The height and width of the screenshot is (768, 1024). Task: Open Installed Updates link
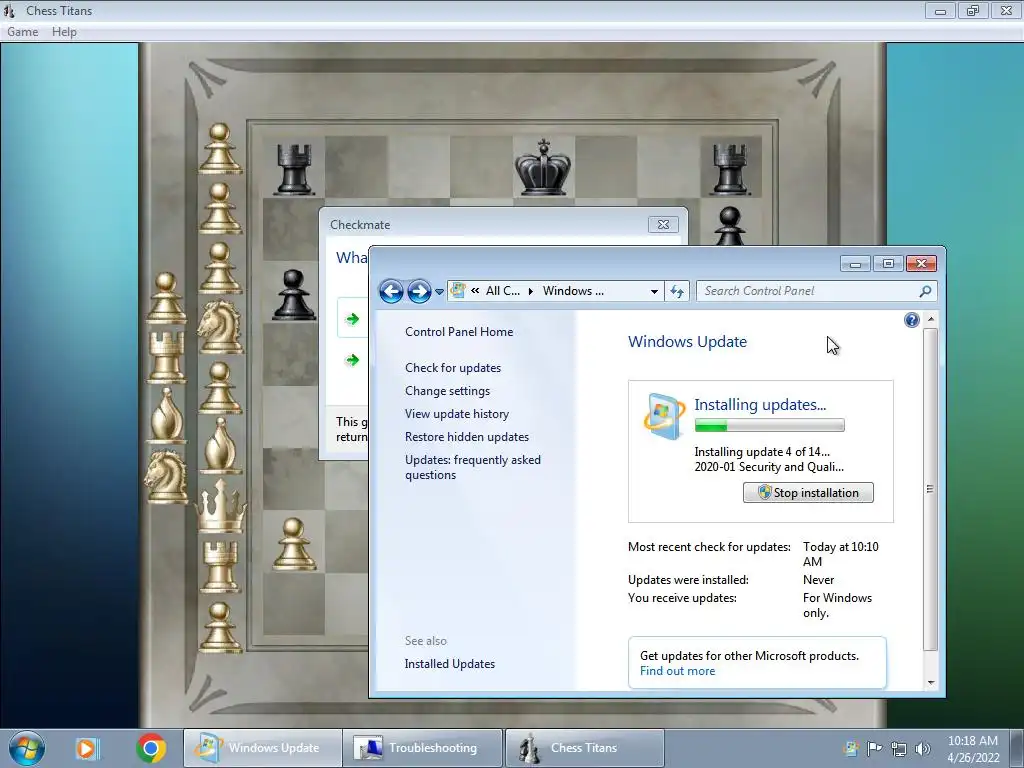[x=449, y=664]
